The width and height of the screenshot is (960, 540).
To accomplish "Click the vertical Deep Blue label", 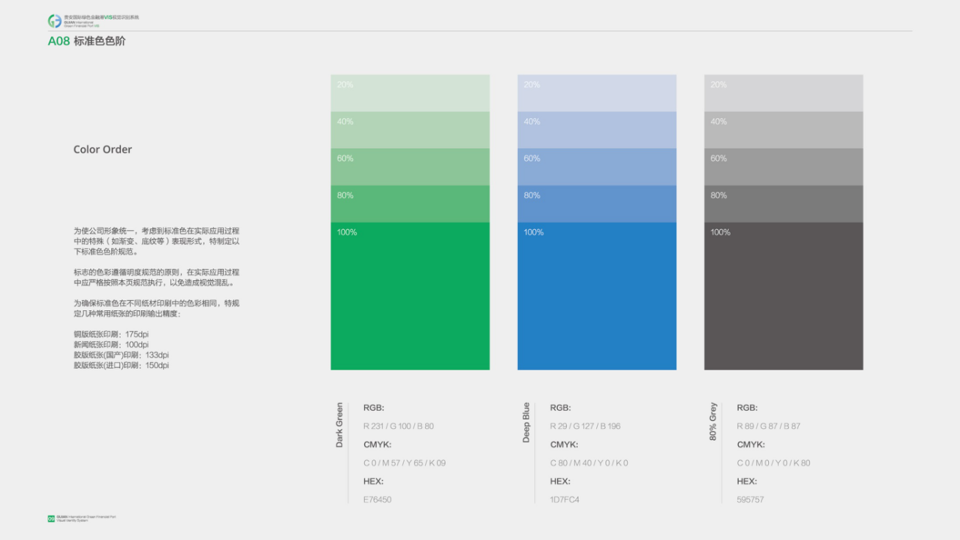I will 527,423.
